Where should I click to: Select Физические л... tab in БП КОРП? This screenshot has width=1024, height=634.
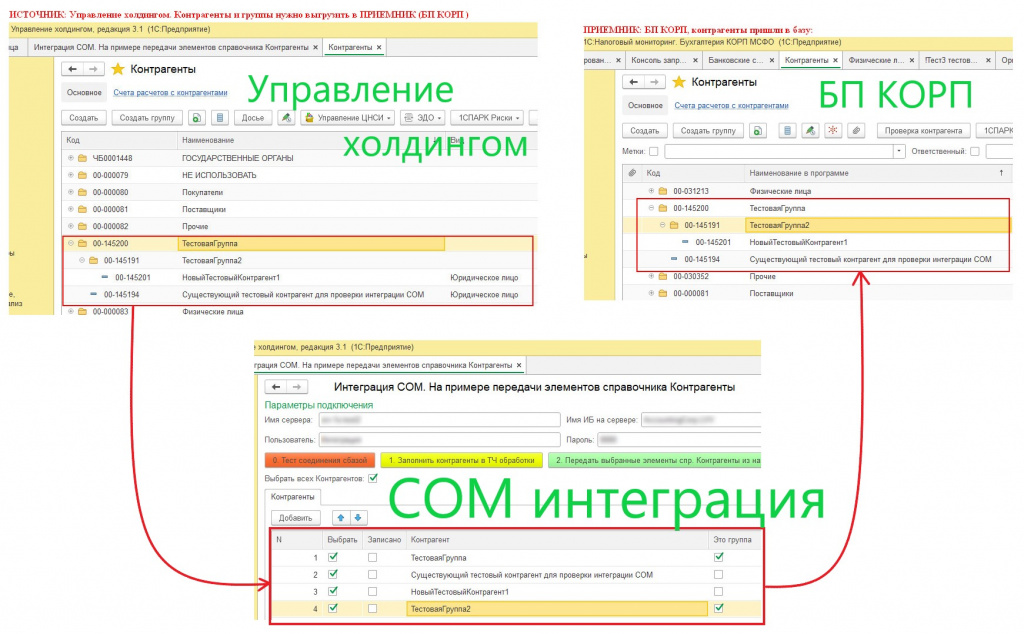pos(880,60)
